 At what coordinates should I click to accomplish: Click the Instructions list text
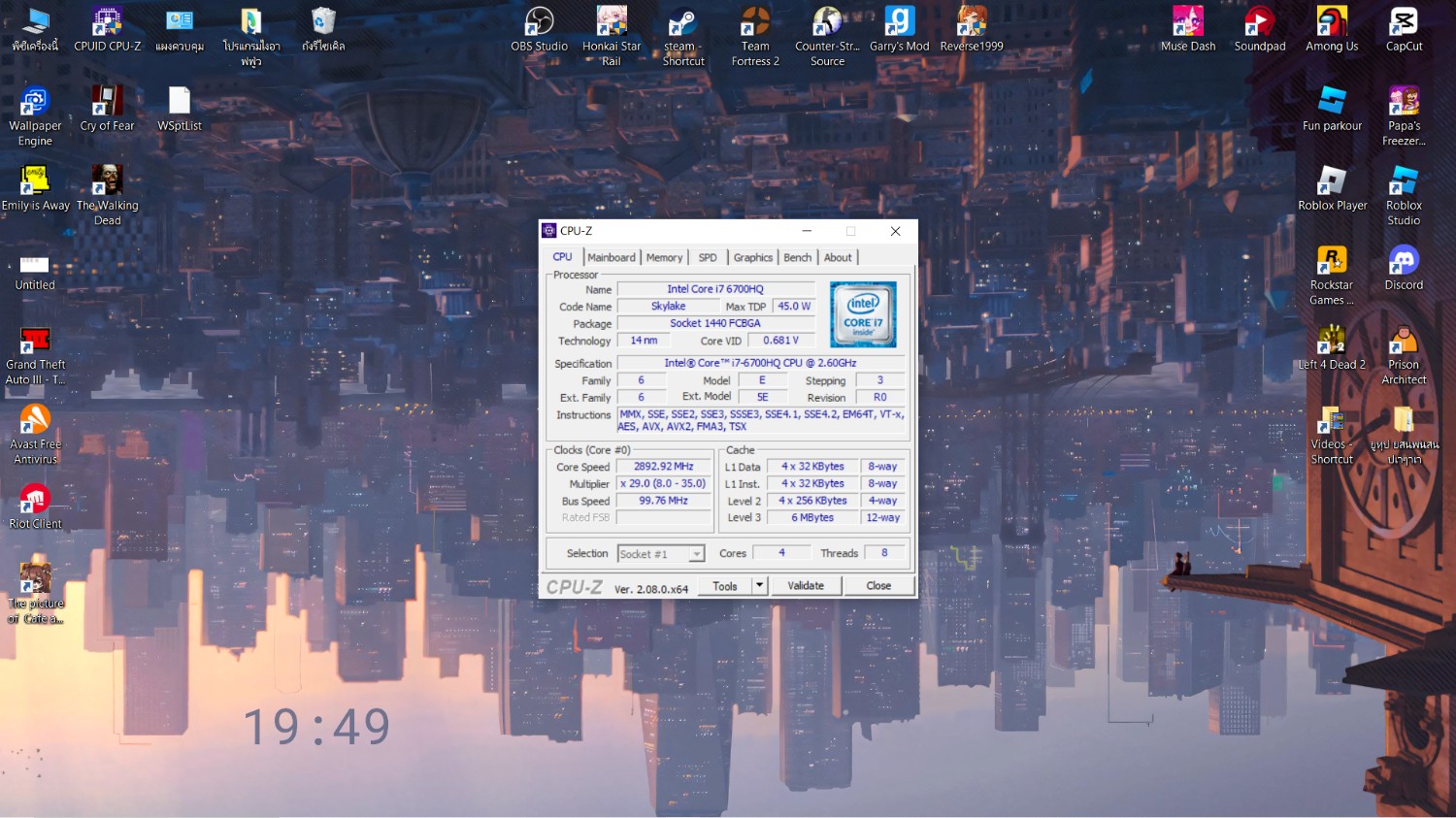(x=761, y=420)
